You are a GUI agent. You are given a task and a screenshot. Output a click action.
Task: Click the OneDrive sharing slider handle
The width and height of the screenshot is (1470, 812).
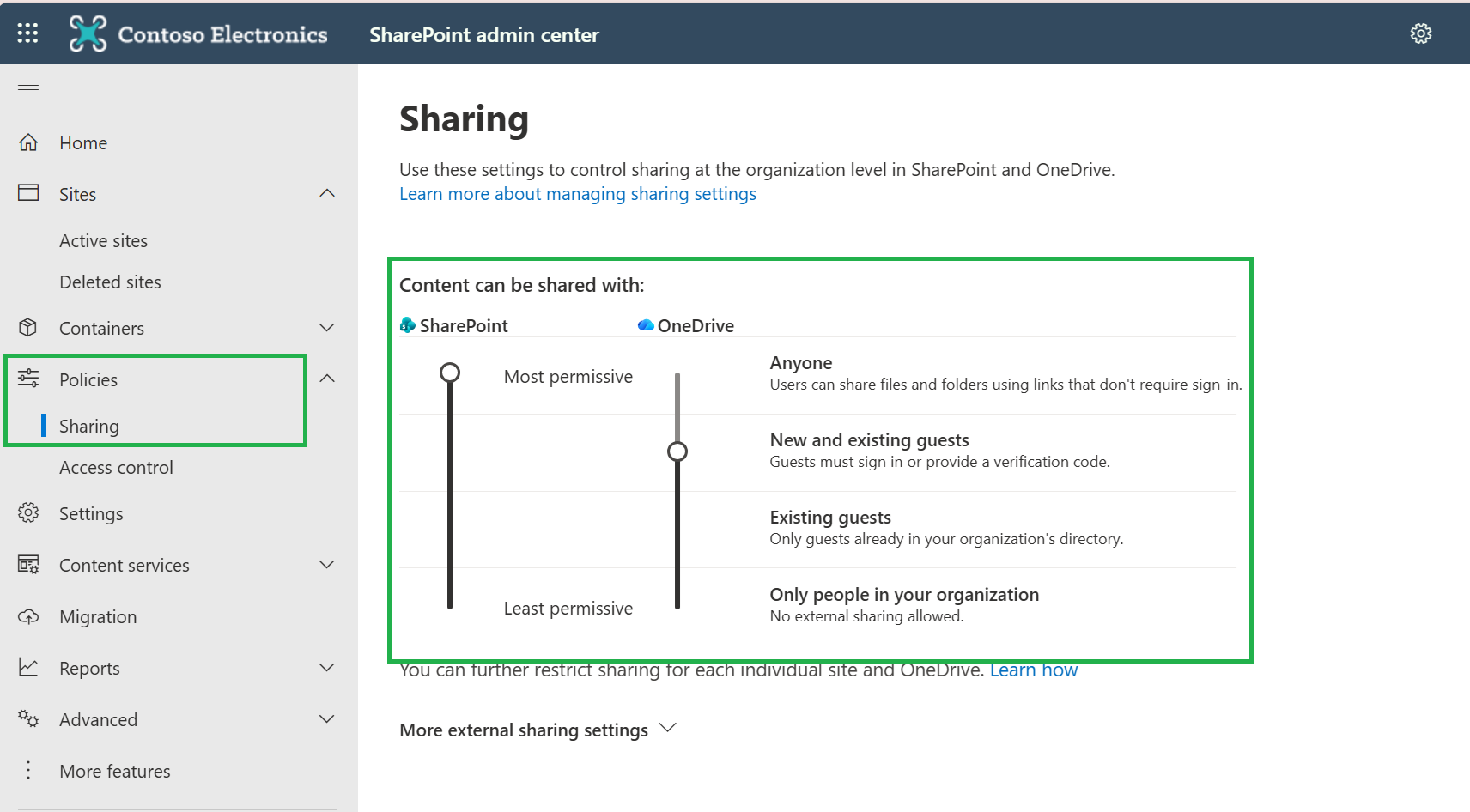677,451
